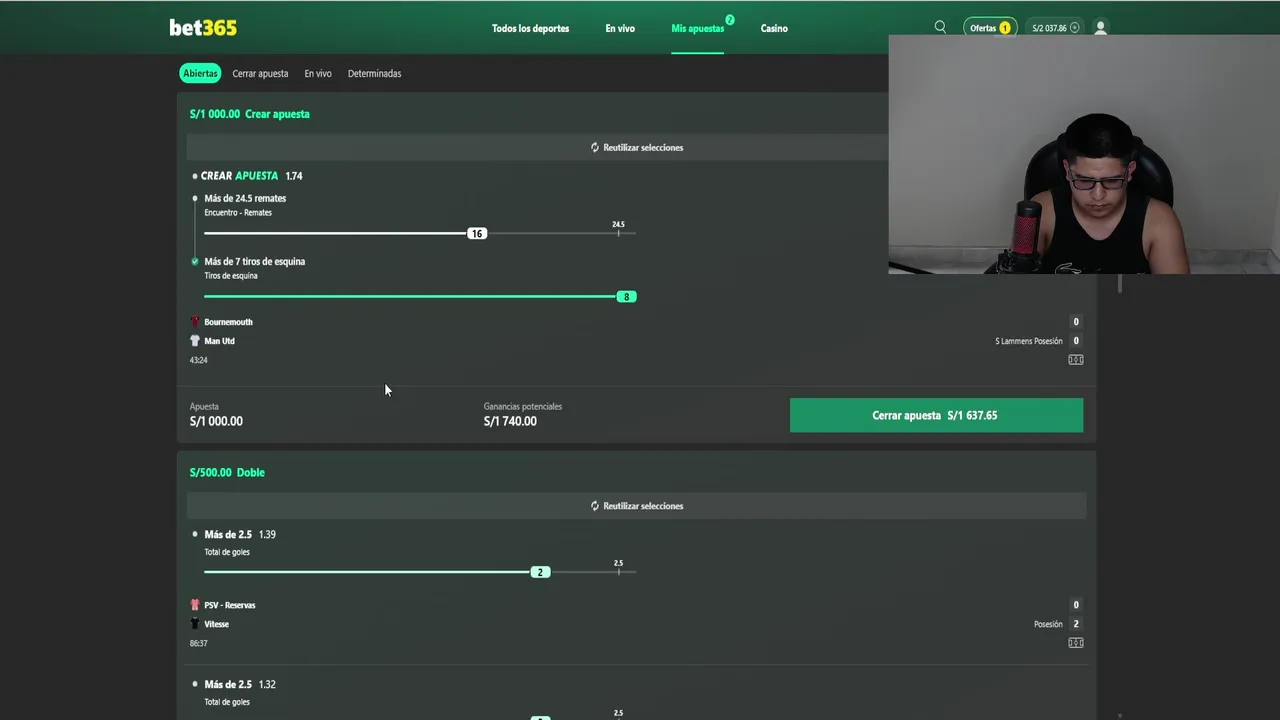Open pitch view icon for PSV match
The image size is (1280, 720).
[1076, 643]
